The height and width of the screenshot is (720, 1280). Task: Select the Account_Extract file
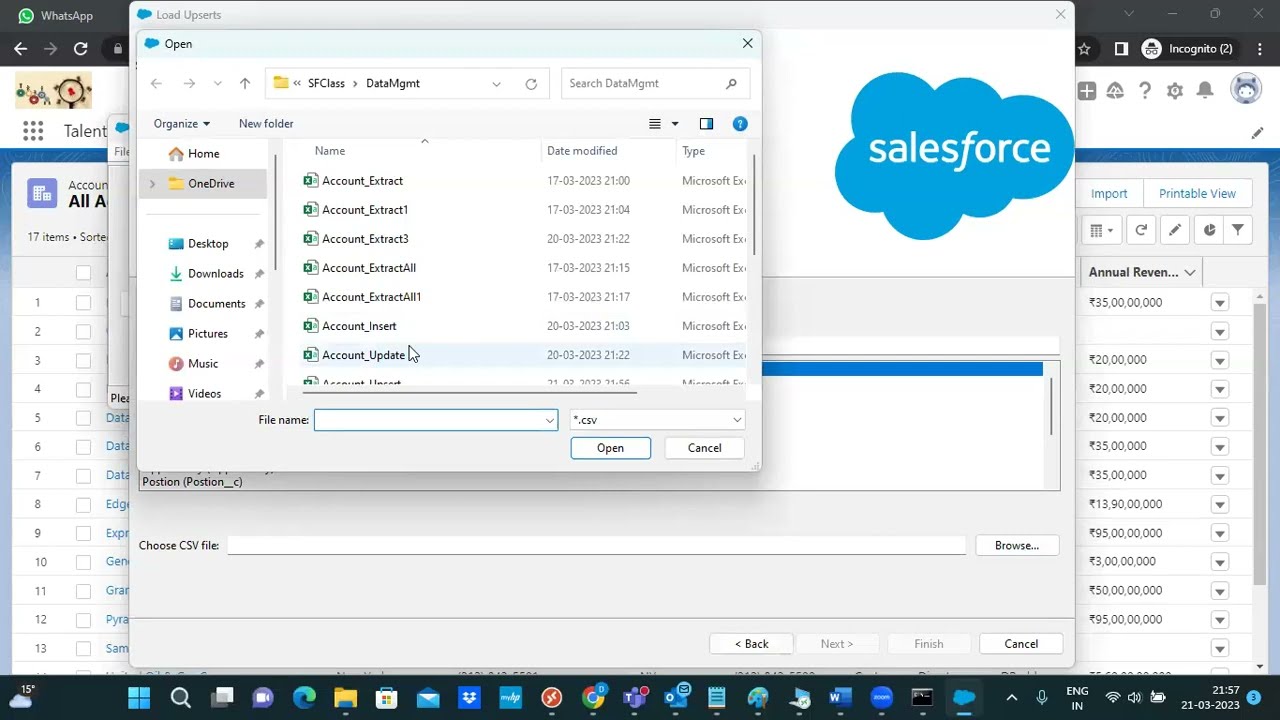coord(362,181)
